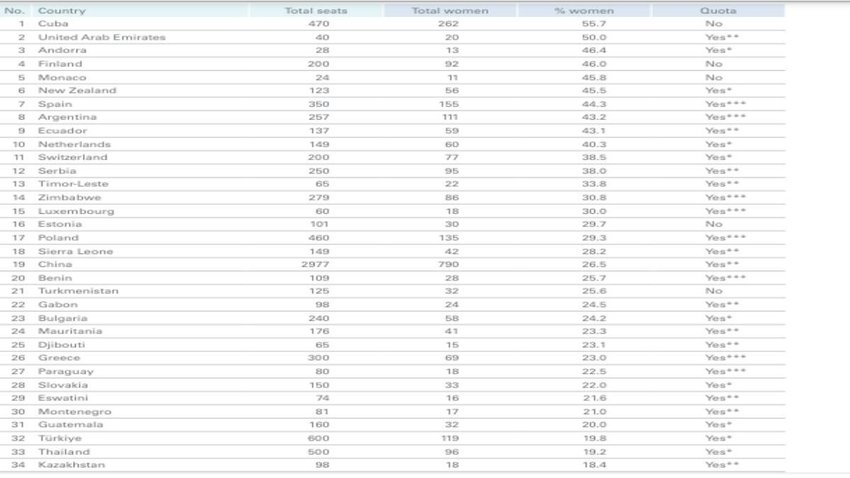Click Quota value No for Turkmenistan
Viewport: 850px width, 478px height.
(x=714, y=290)
